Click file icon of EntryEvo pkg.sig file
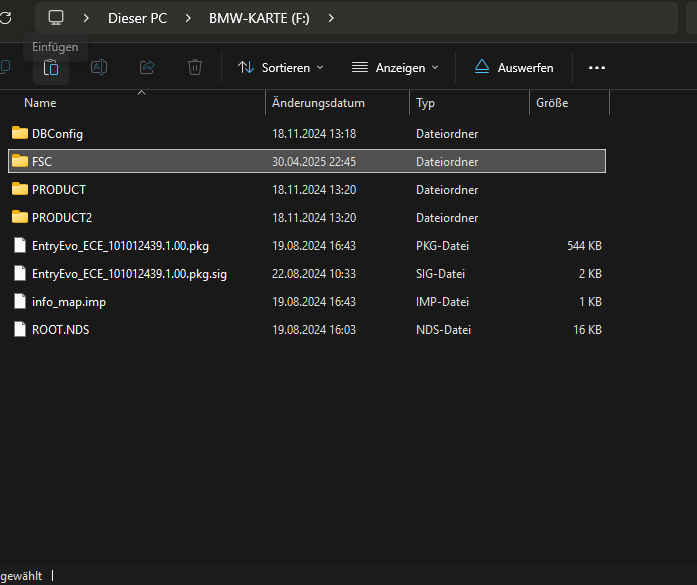This screenshot has width=697, height=585. click(20, 273)
